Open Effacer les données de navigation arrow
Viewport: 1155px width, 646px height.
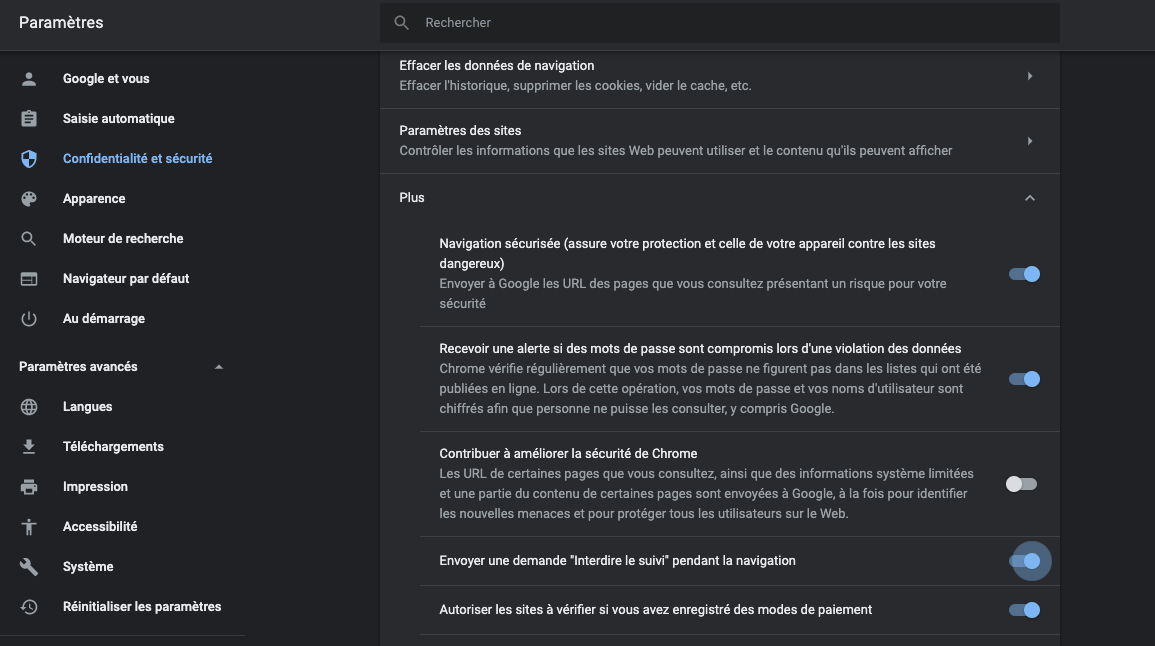tap(1029, 76)
